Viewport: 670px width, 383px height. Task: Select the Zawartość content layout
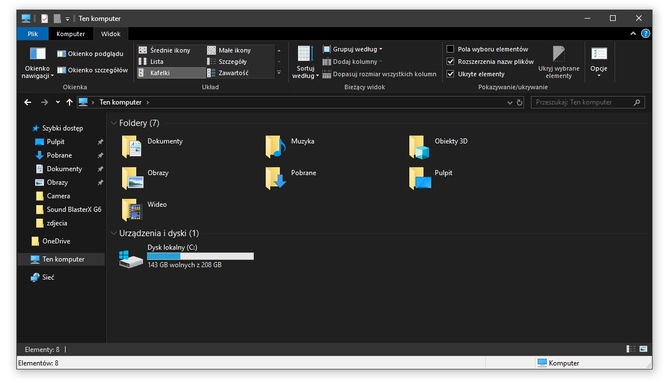[228, 73]
